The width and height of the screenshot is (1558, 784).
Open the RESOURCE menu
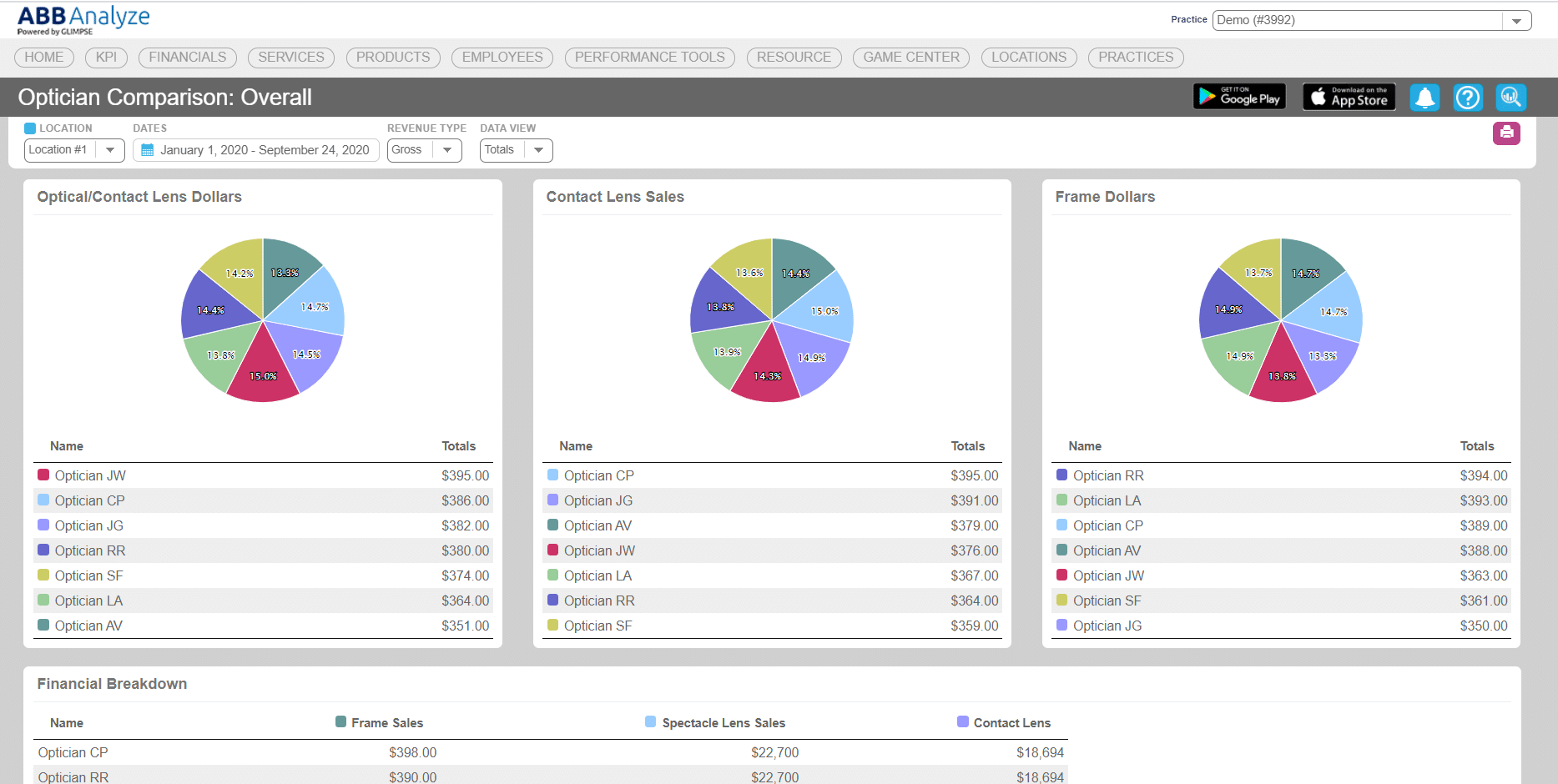[794, 58]
